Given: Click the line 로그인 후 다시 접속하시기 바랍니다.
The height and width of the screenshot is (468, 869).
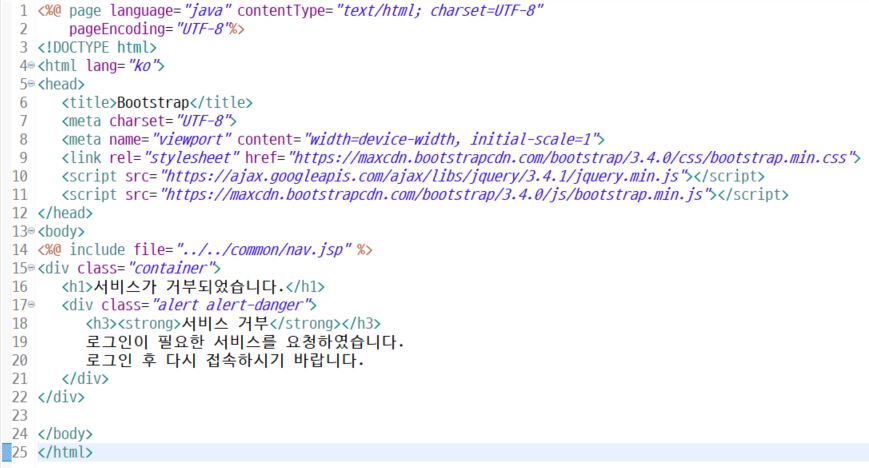Looking at the screenshot, I should [225, 360].
